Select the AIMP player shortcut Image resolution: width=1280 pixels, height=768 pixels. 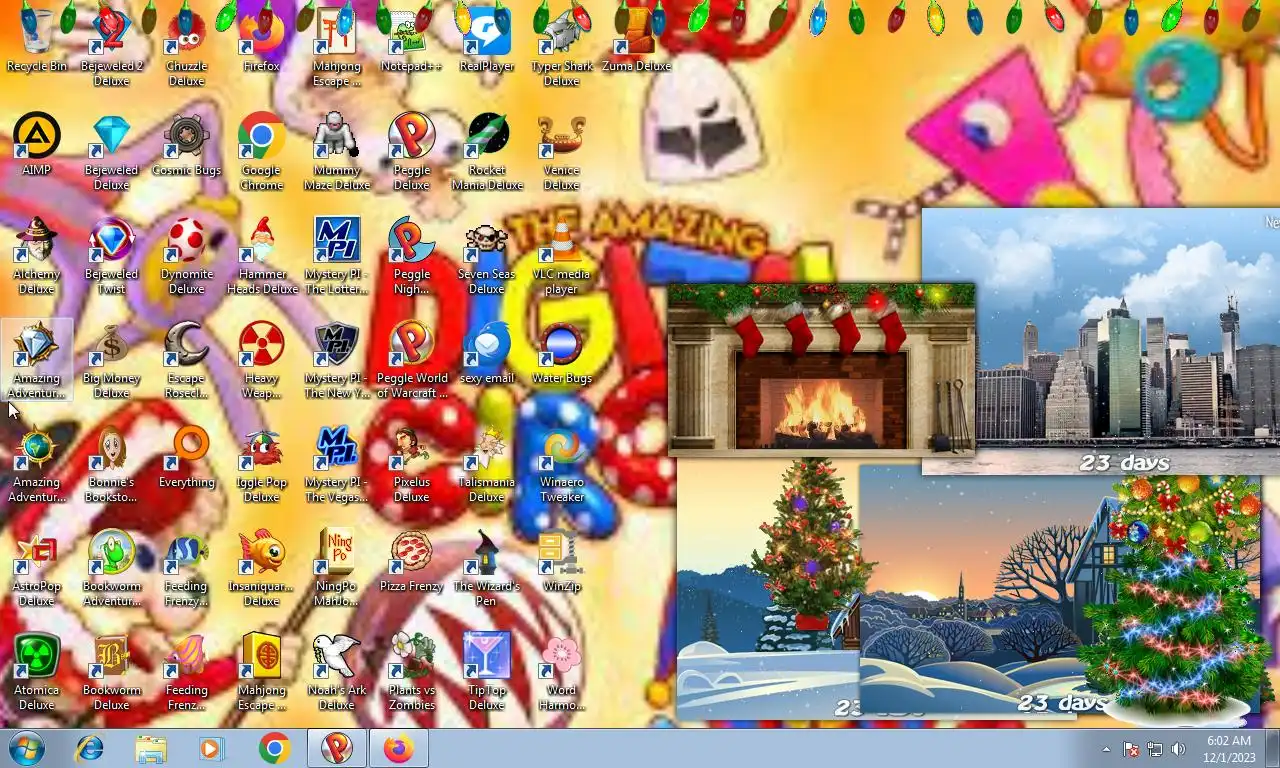37,145
